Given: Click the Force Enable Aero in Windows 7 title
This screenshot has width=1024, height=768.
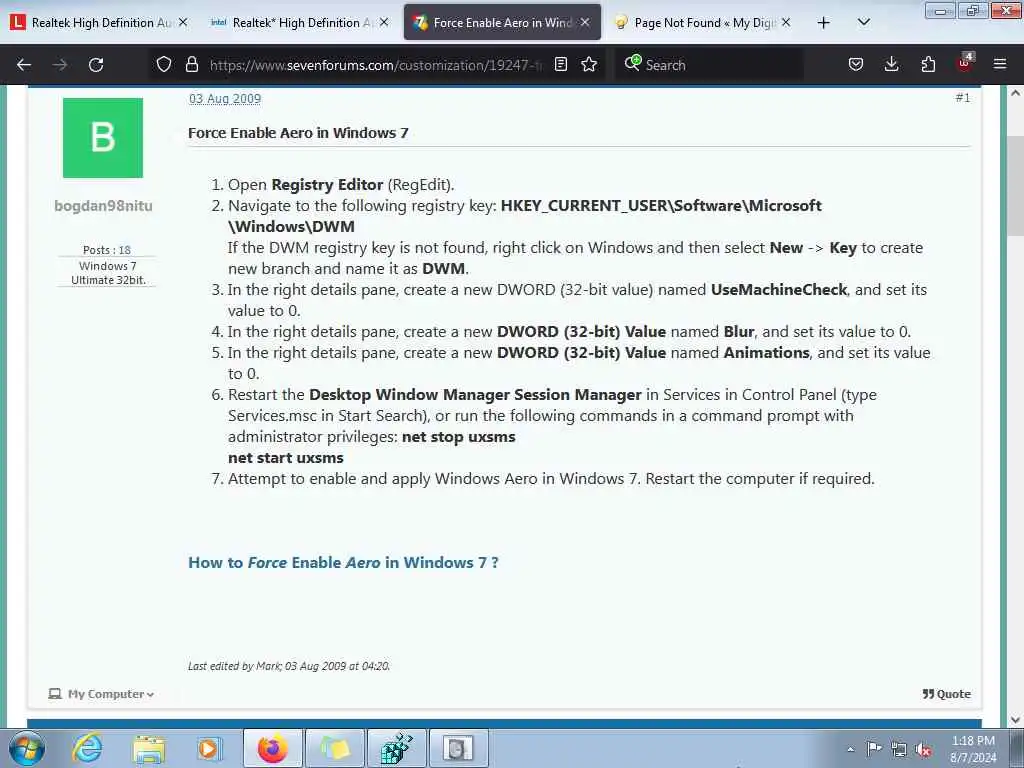Looking at the screenshot, I should coord(298,133).
